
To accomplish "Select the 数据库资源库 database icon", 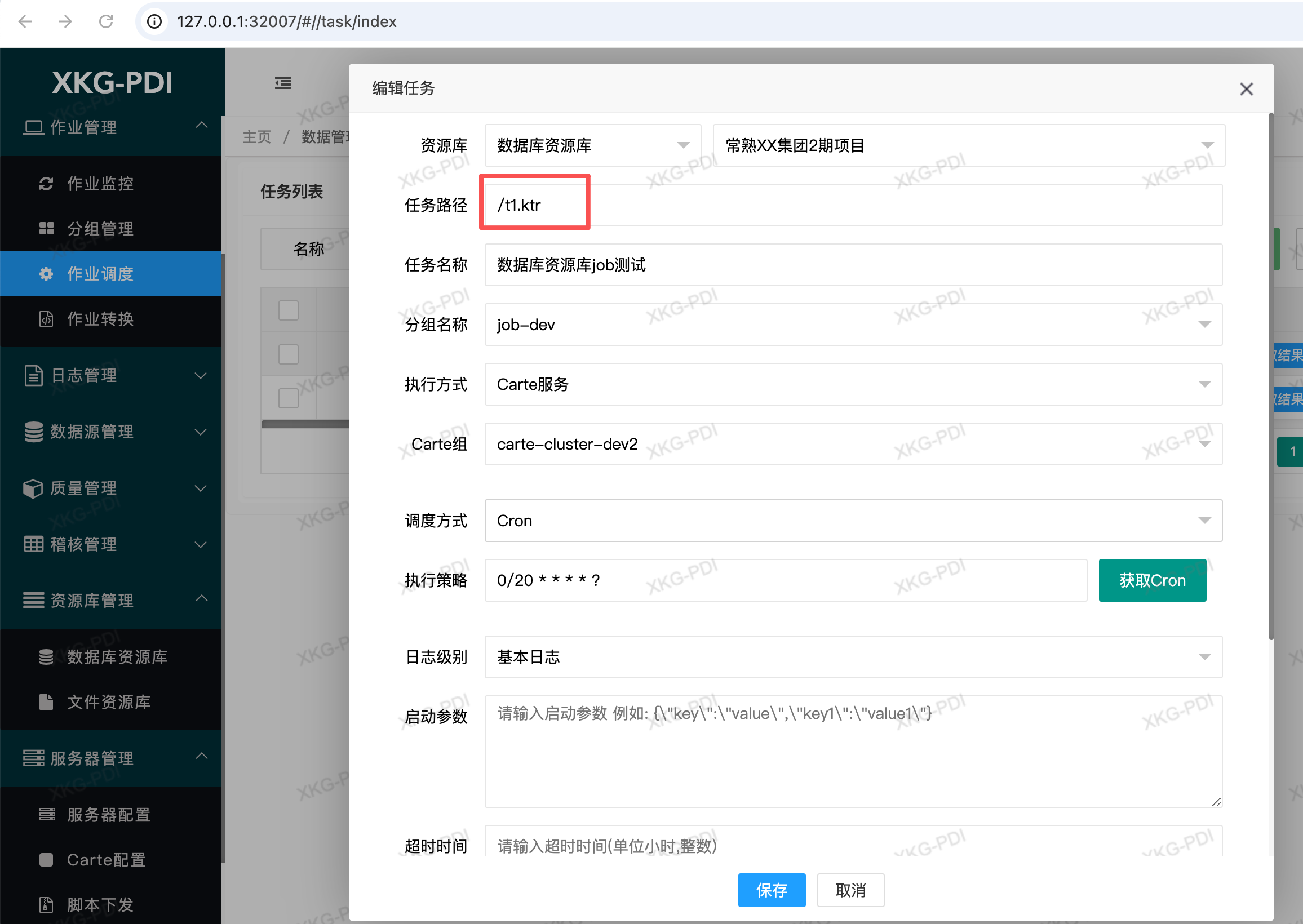I will click(46, 657).
